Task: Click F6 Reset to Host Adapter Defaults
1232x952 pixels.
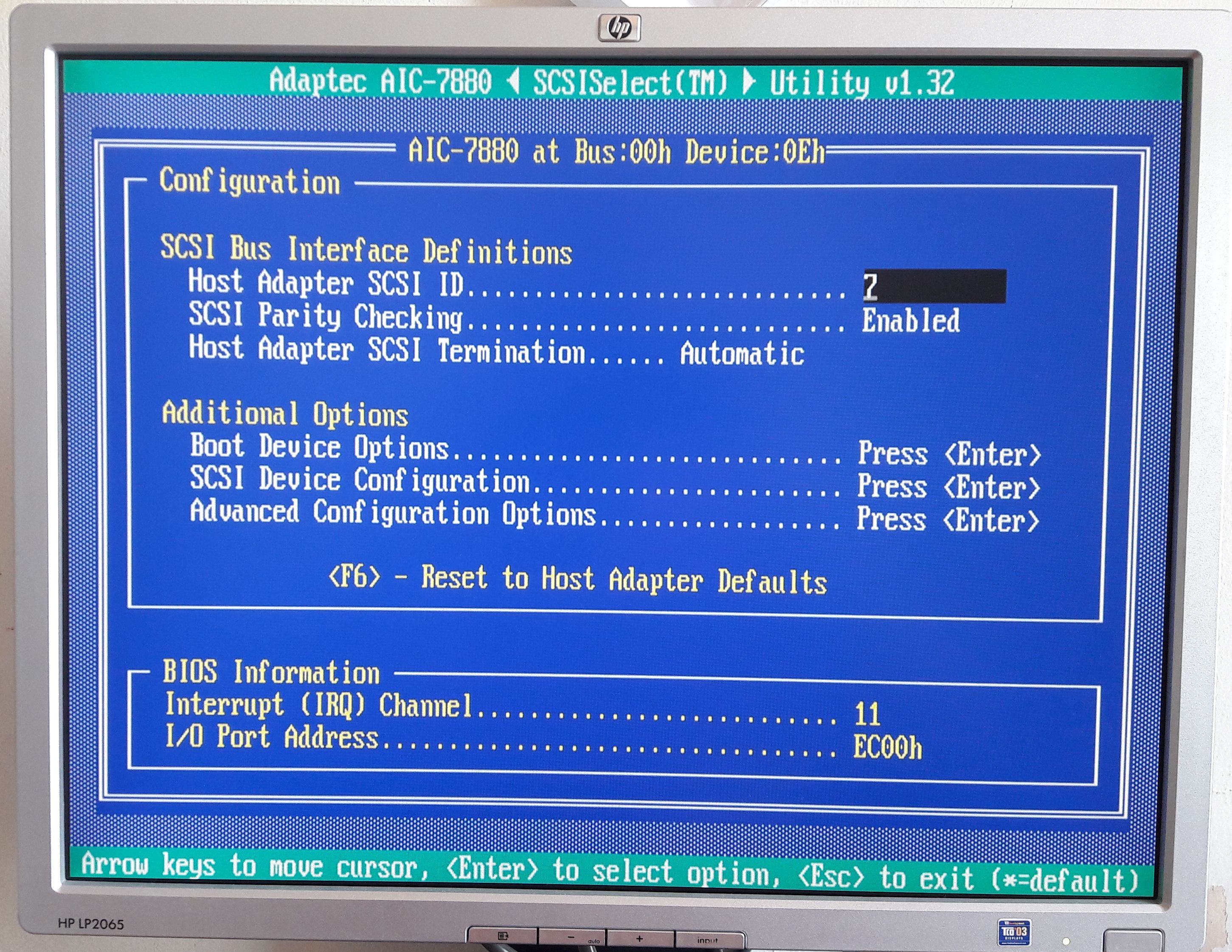Action: tap(577, 579)
